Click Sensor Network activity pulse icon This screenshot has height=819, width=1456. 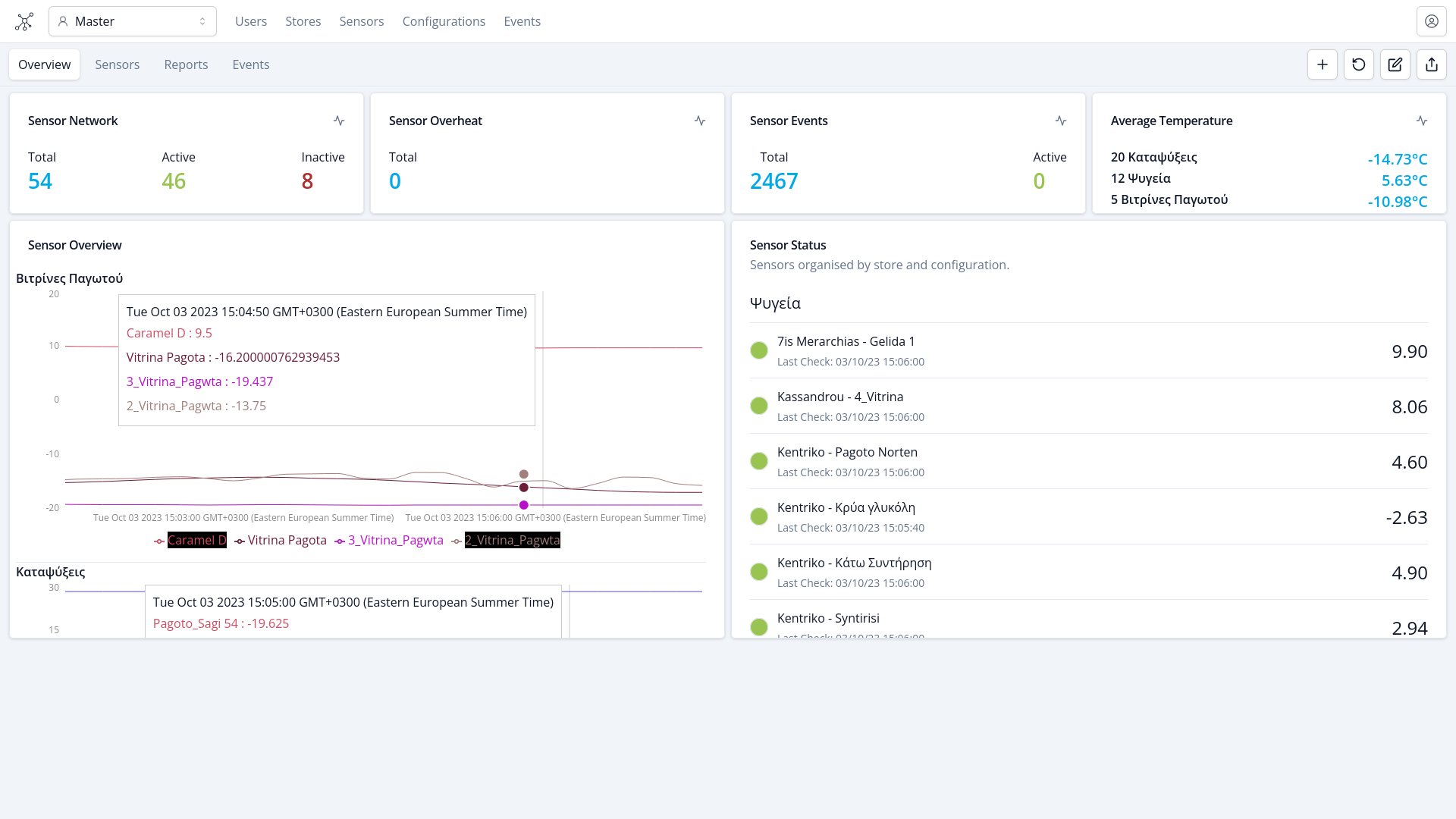pos(339,121)
